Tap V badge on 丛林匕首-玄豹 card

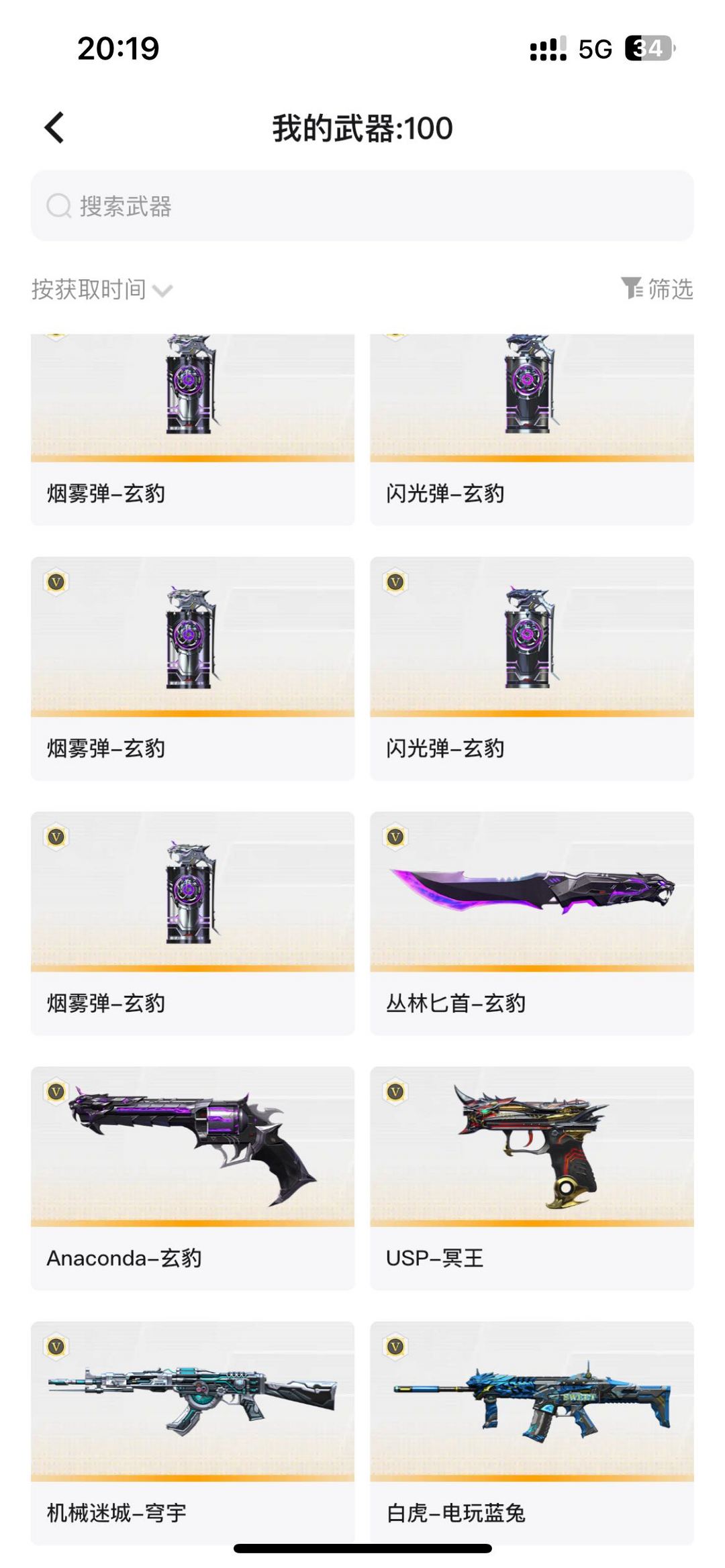click(x=395, y=837)
